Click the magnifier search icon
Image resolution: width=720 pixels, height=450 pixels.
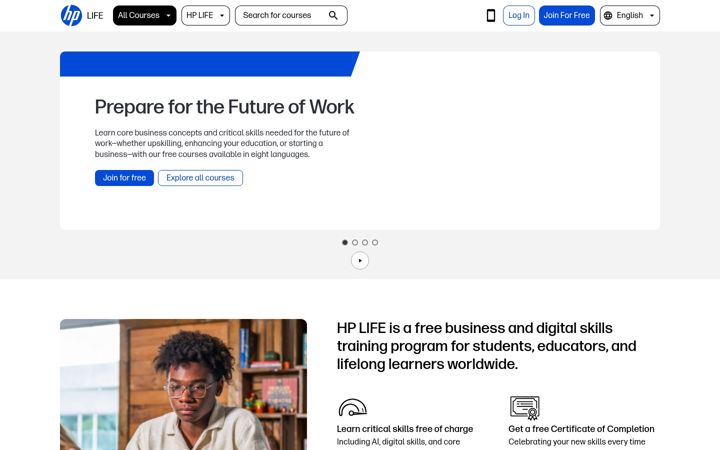[x=333, y=16]
